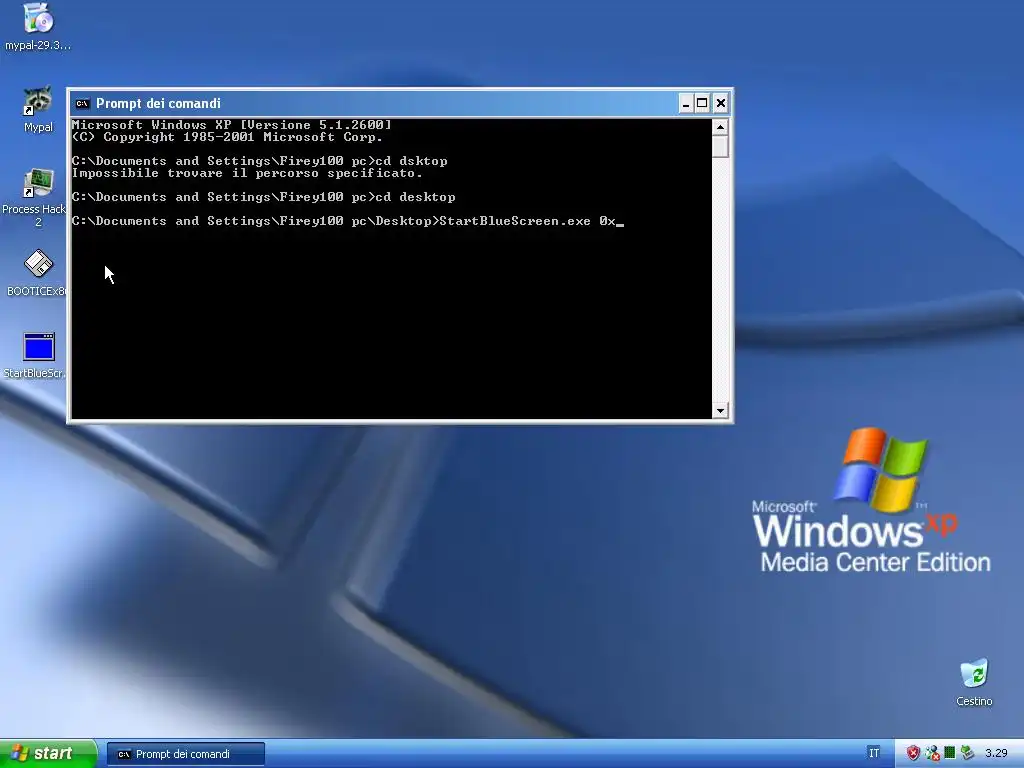Image resolution: width=1024 pixels, height=768 pixels.
Task: Click the 'Impossibile trovare il percorso specificato' text
Action: click(247, 173)
